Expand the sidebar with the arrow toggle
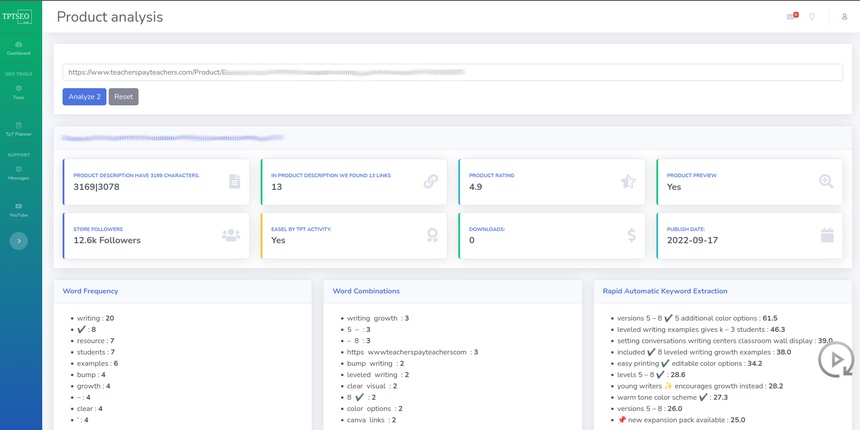Image resolution: width=860 pixels, height=430 pixels. click(19, 241)
